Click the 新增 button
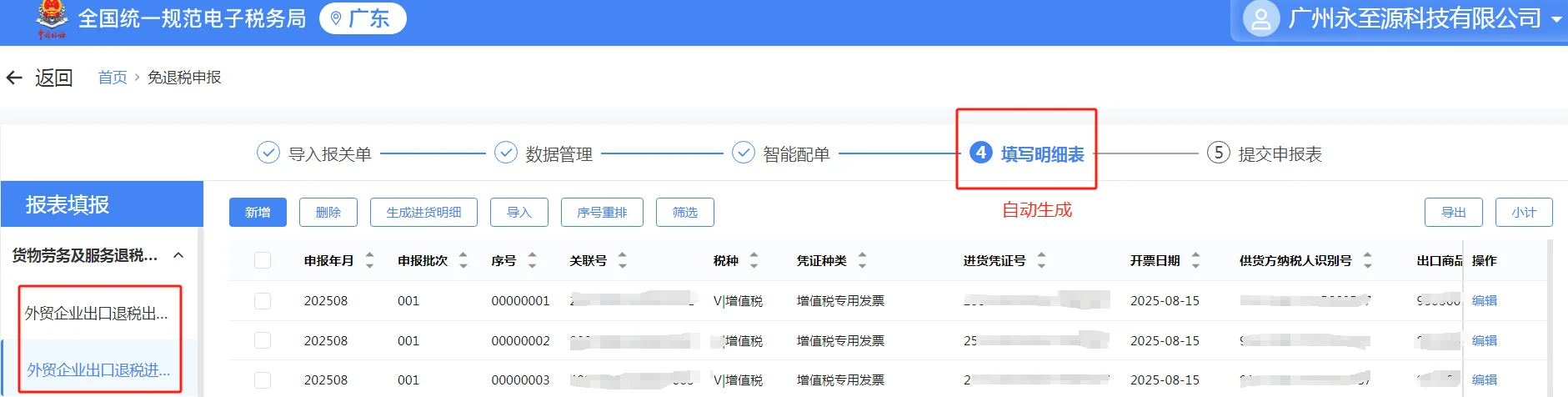Screen dimensions: 1568x397 click(x=258, y=212)
